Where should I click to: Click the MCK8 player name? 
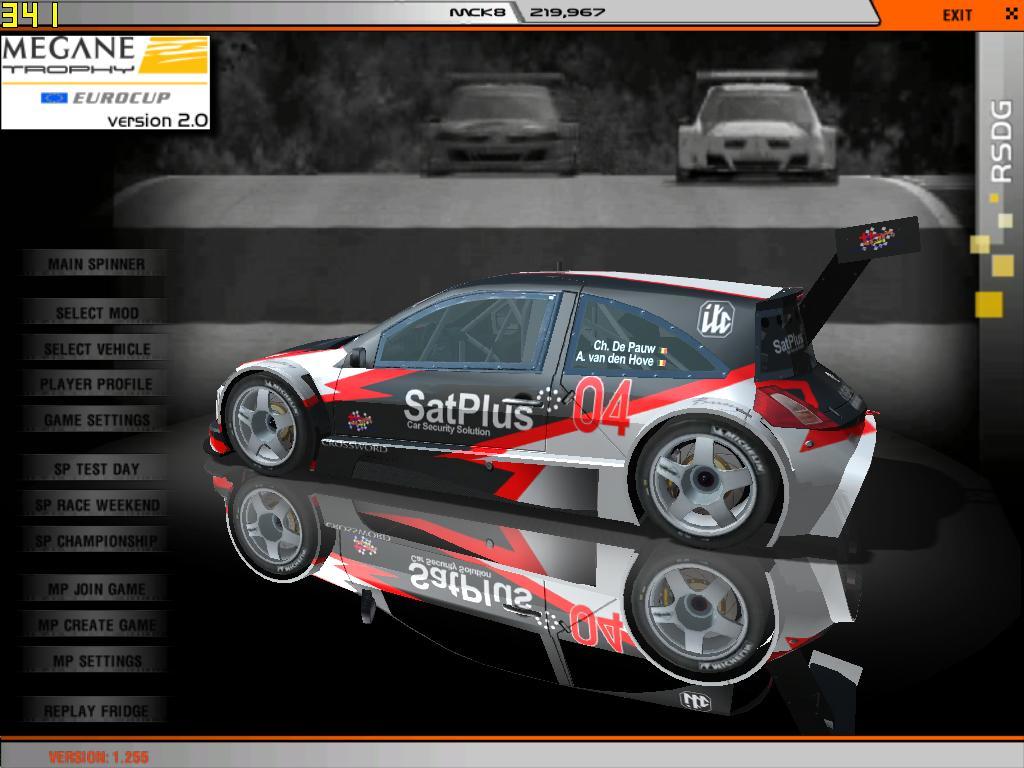(477, 12)
